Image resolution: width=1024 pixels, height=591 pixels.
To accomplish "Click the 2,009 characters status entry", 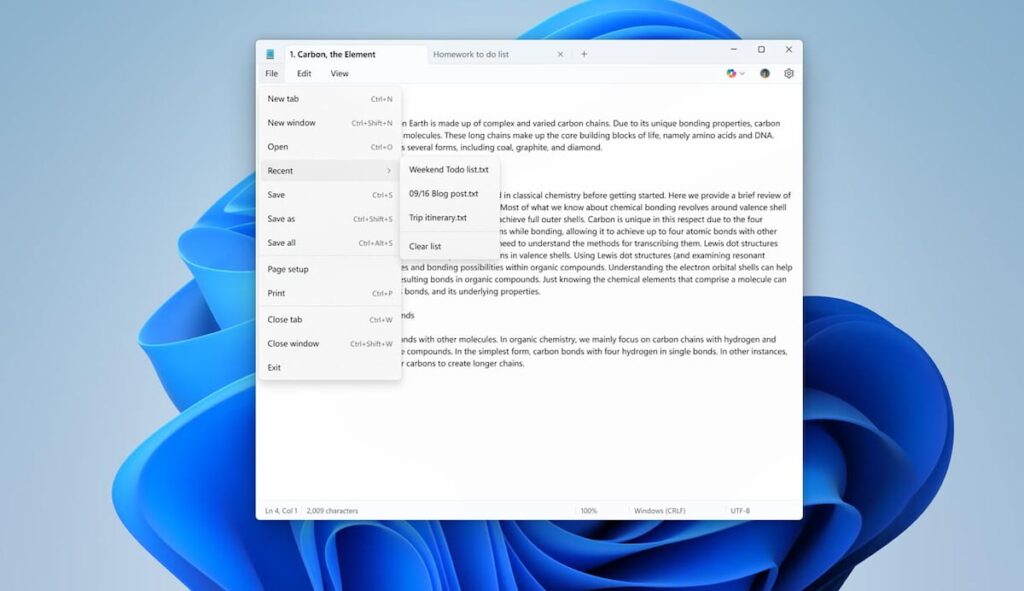I will coord(332,511).
